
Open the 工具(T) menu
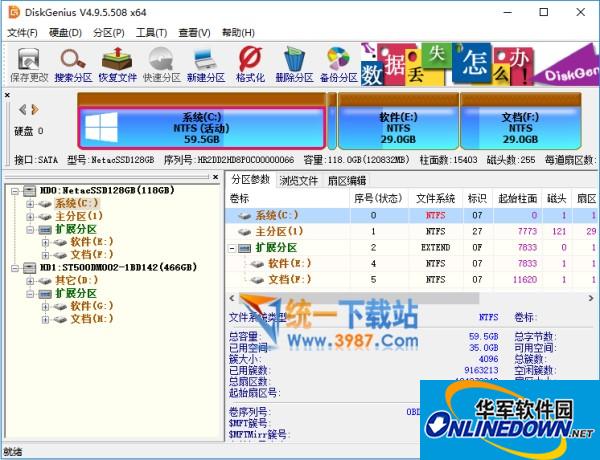coord(152,33)
